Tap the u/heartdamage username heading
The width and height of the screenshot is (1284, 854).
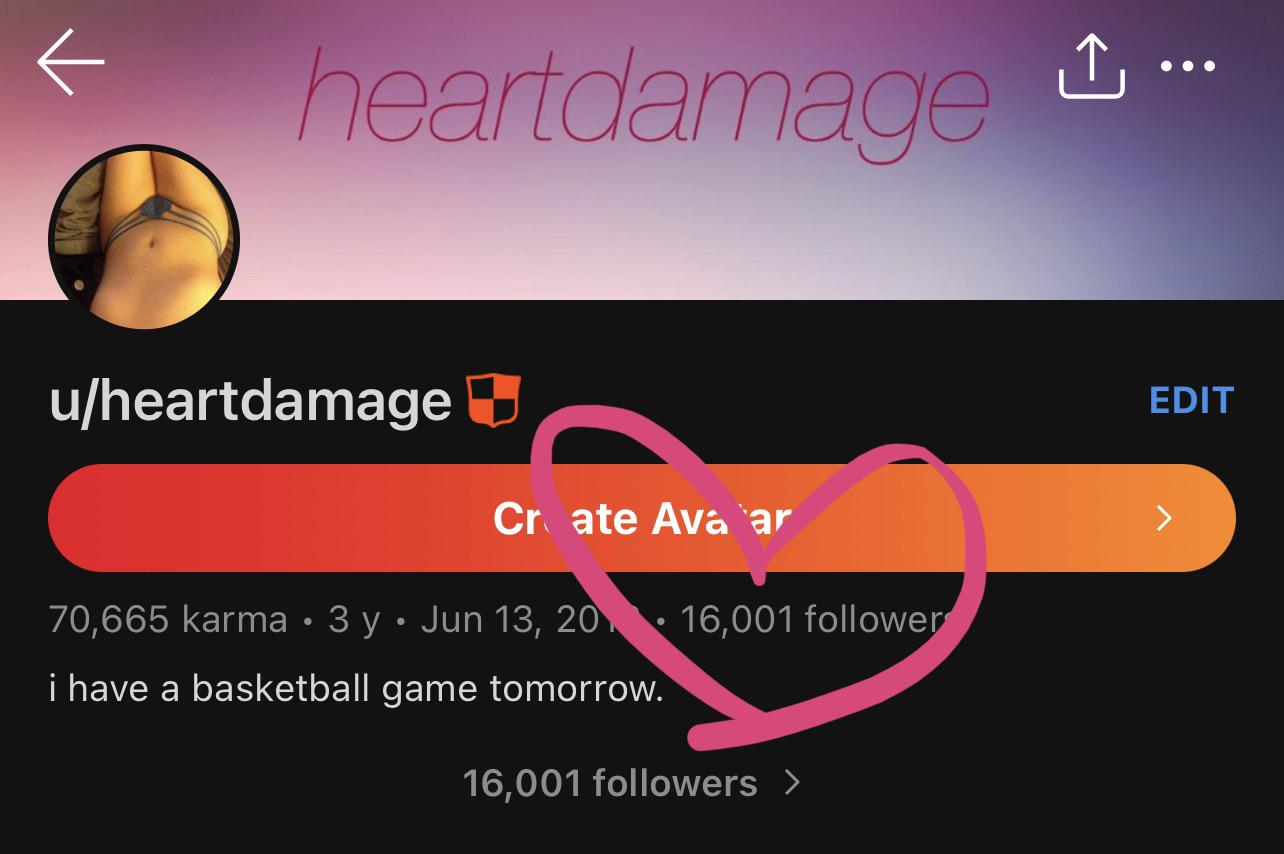click(250, 401)
